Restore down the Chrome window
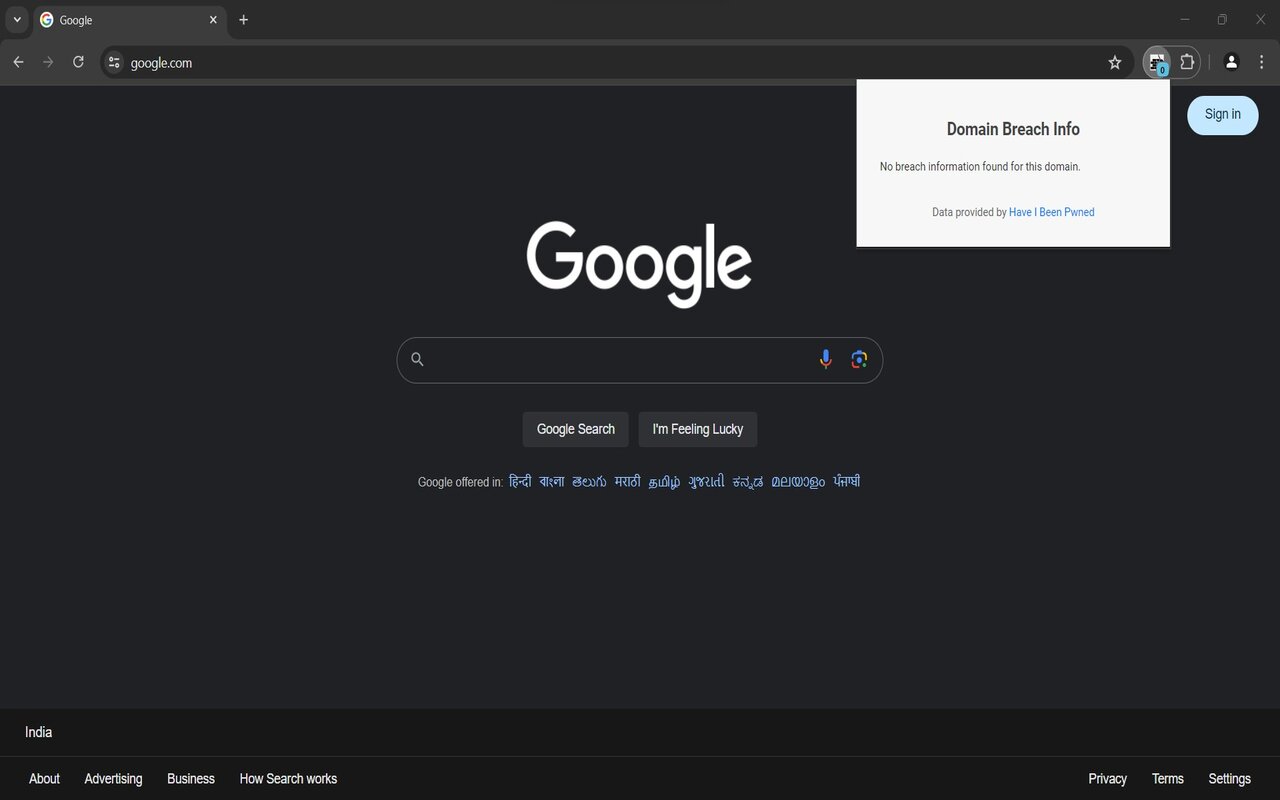This screenshot has width=1280, height=800. (1222, 19)
